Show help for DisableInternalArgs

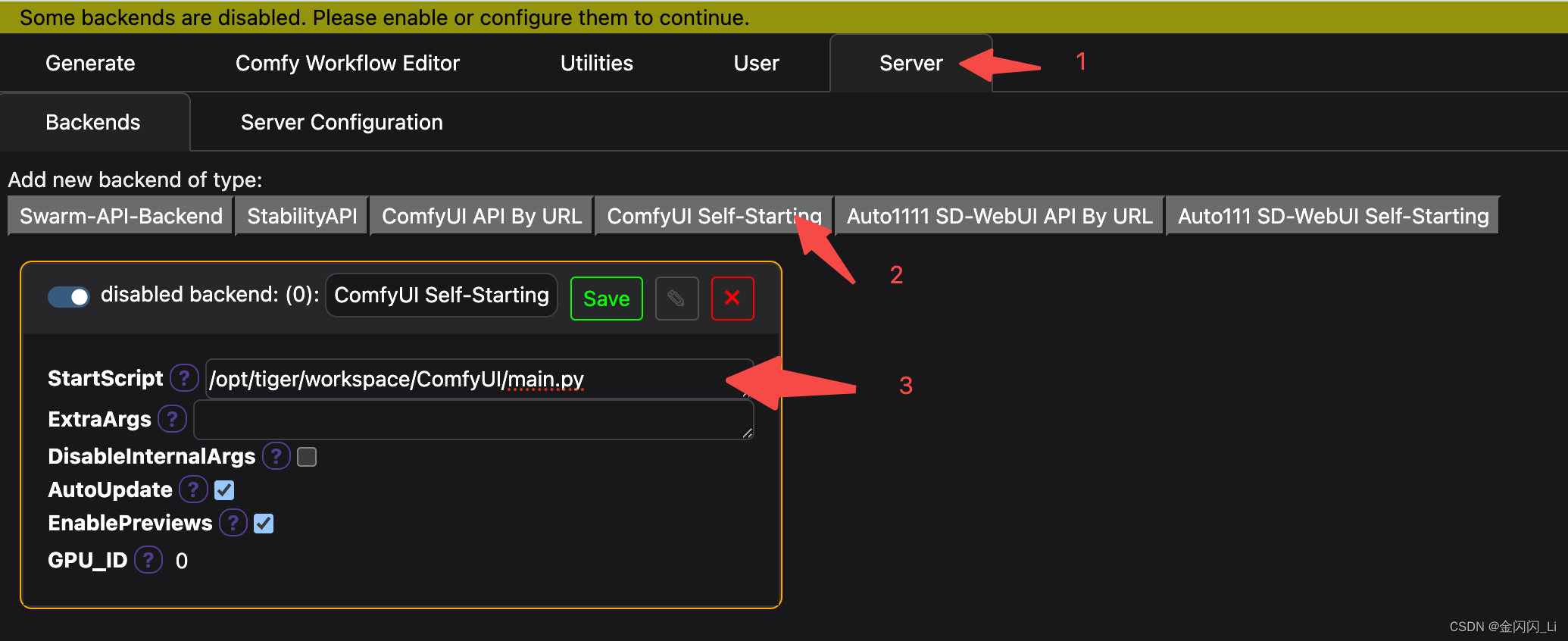pos(276,455)
